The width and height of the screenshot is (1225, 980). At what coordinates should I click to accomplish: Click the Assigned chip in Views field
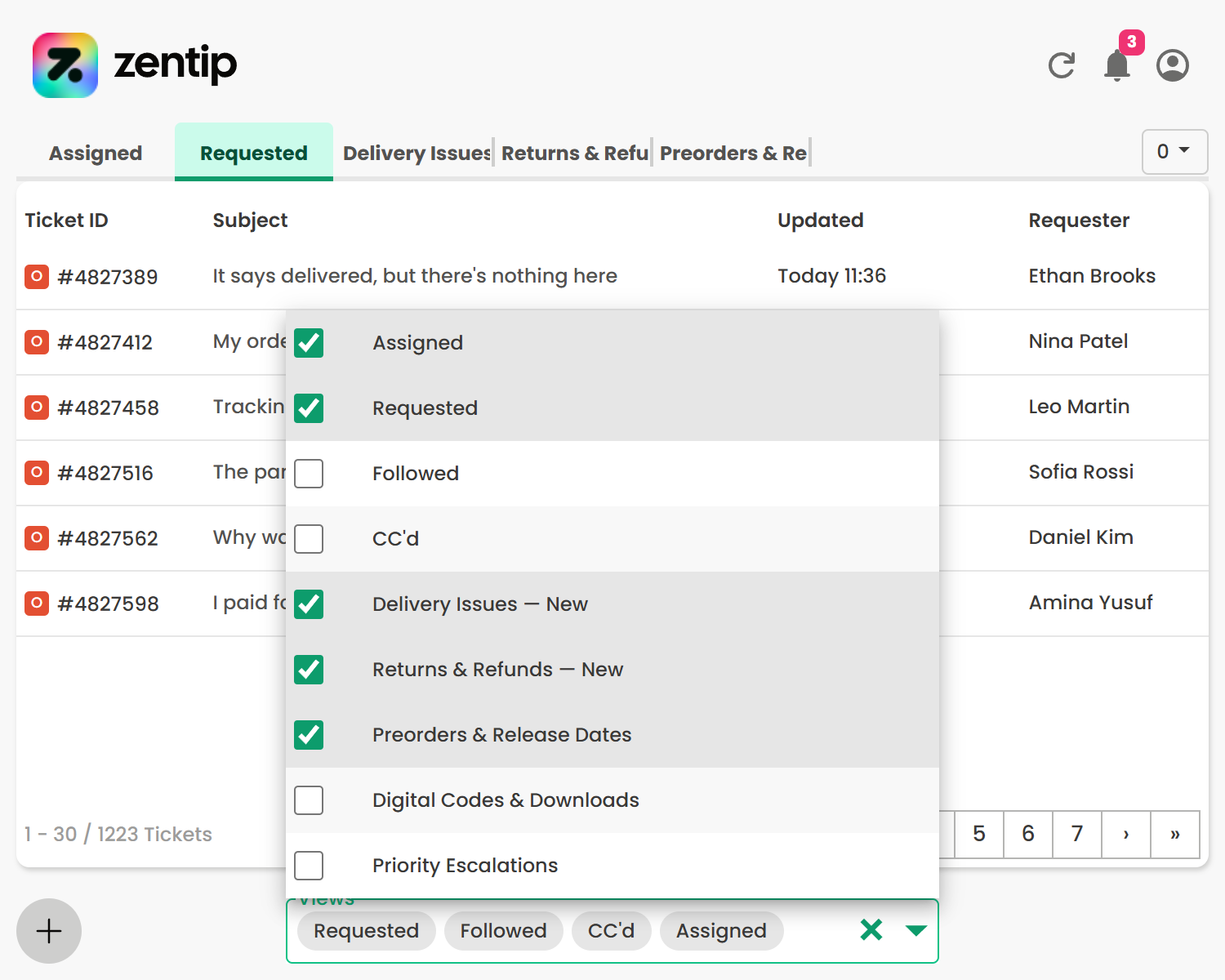tap(722, 931)
